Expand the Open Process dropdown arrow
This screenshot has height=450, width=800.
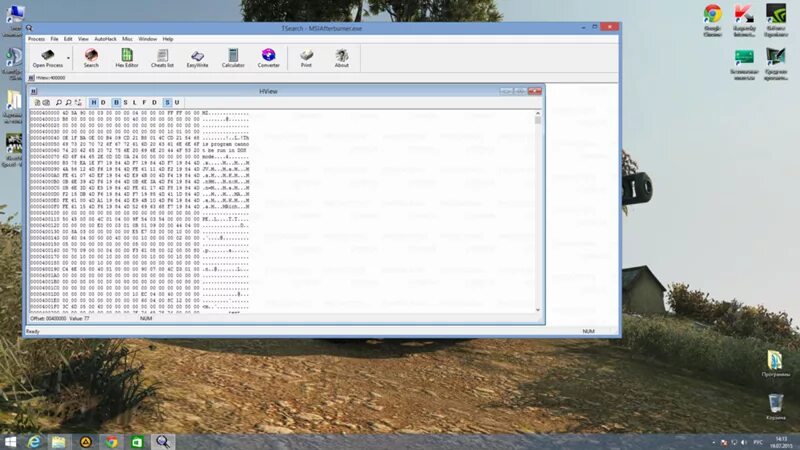pyautogui.click(x=68, y=58)
